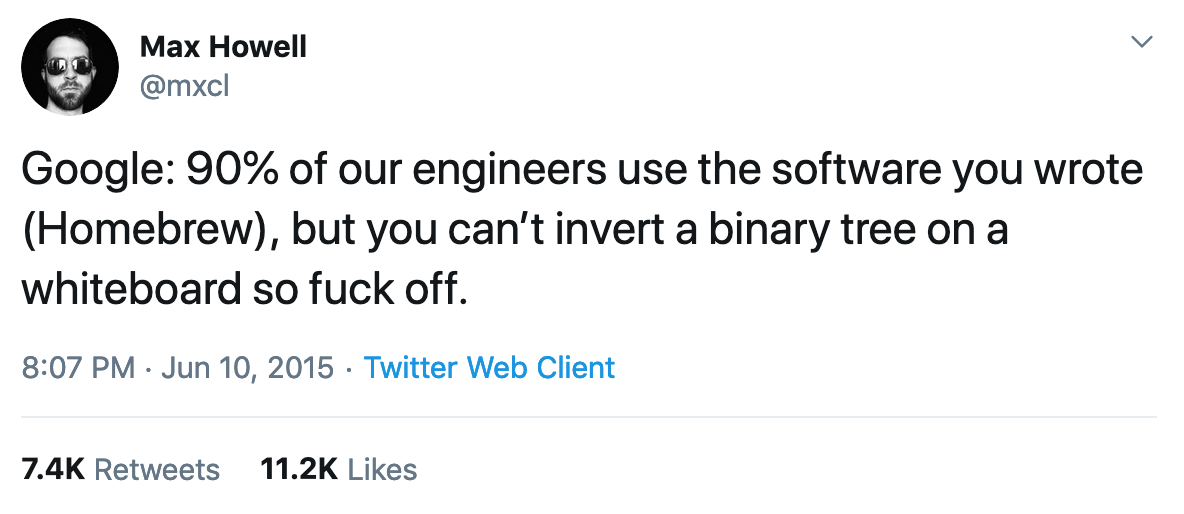Open the Max Howell display name link
This screenshot has height=514, width=1184.
(x=223, y=46)
